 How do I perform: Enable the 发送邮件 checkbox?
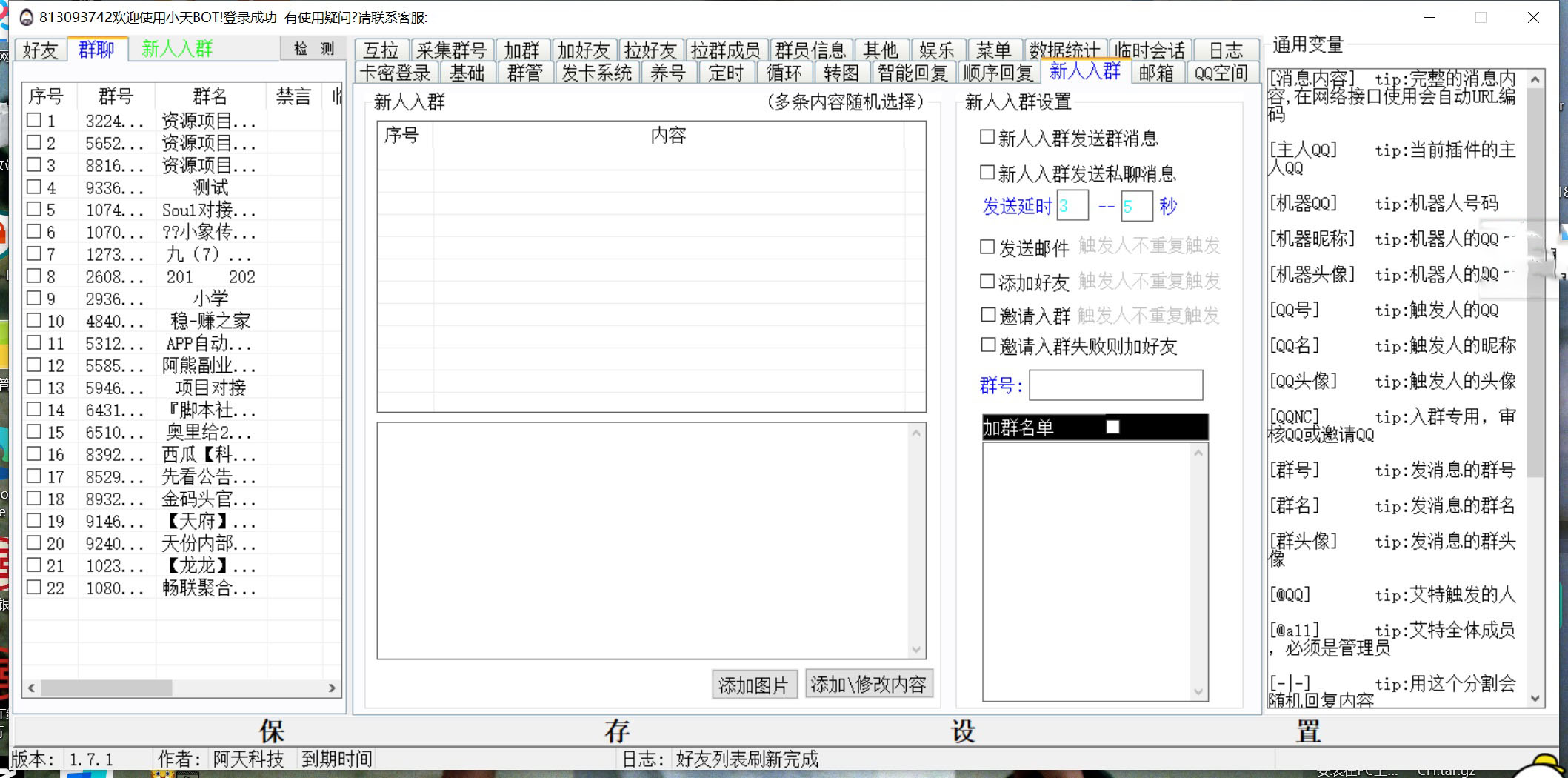(x=987, y=247)
